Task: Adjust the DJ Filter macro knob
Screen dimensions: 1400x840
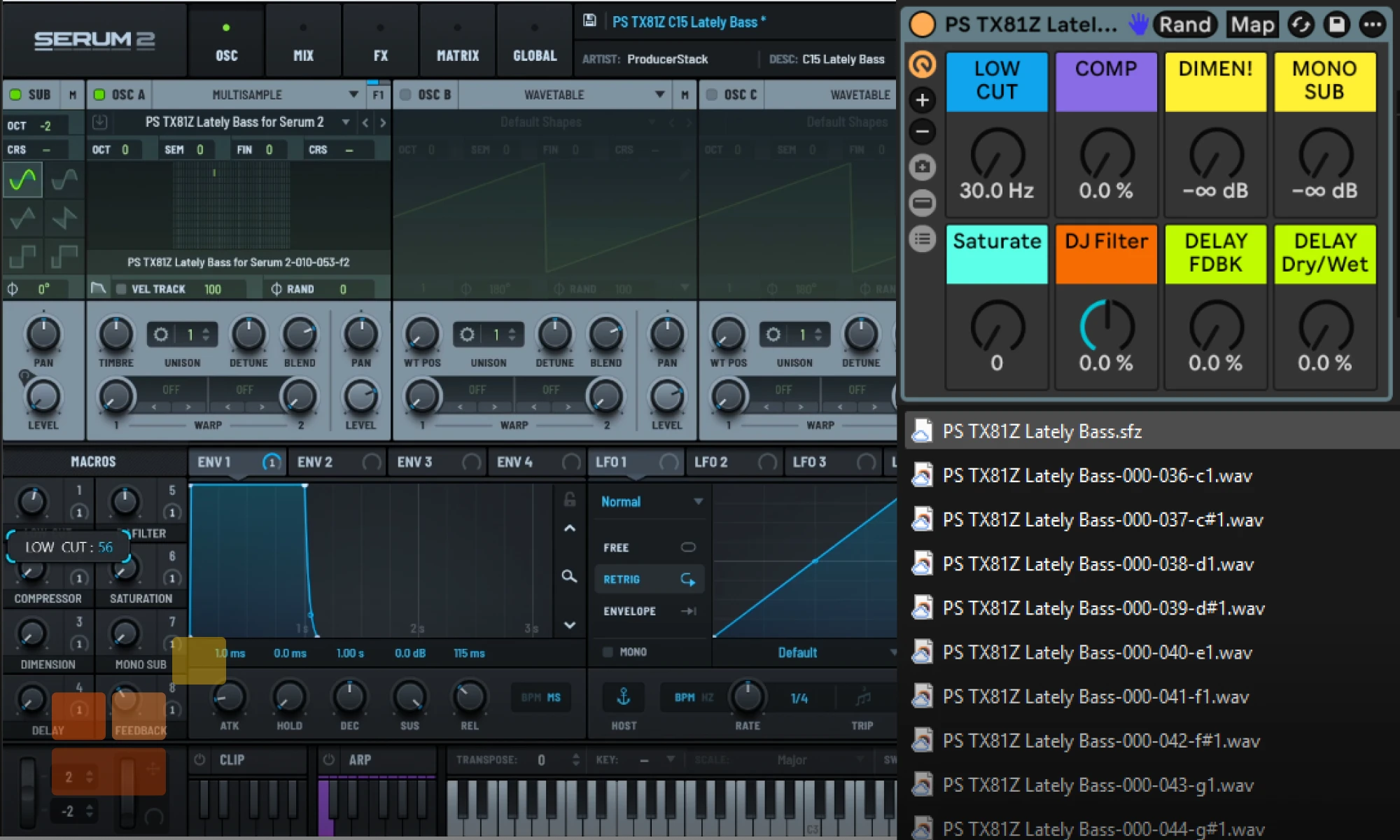Action: pyautogui.click(x=1106, y=326)
